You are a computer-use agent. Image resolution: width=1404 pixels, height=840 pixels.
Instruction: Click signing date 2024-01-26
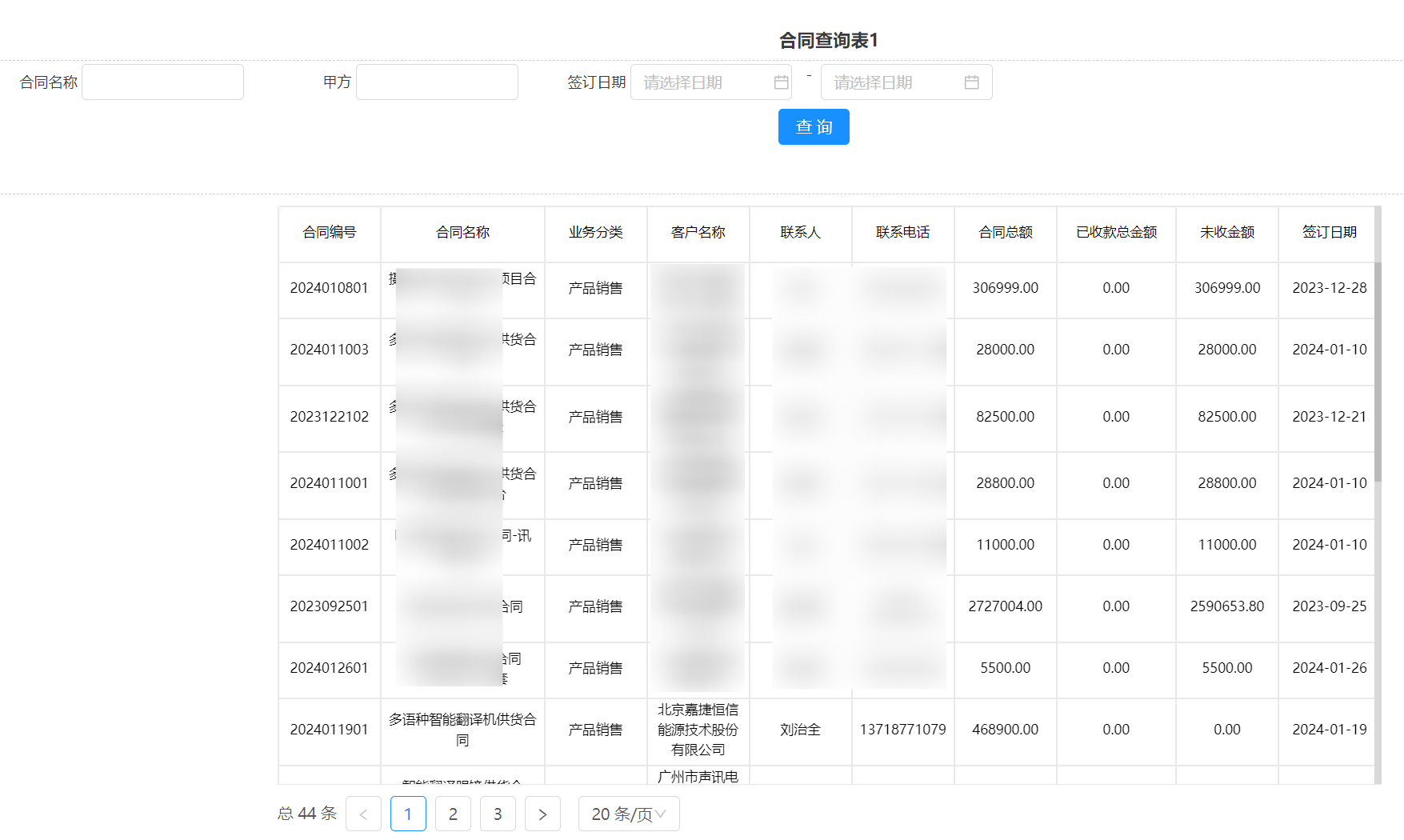pyautogui.click(x=1330, y=668)
